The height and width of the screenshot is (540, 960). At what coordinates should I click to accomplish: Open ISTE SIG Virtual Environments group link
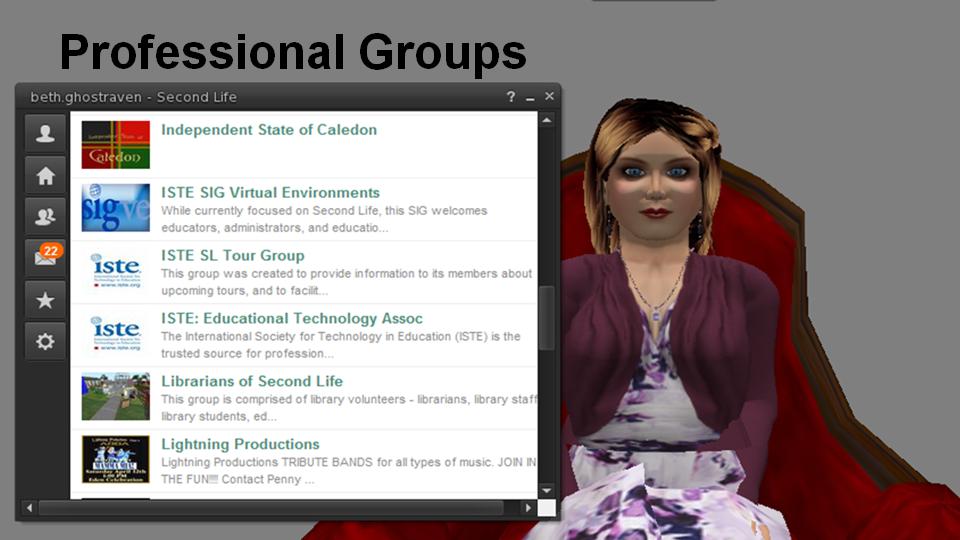pos(270,192)
